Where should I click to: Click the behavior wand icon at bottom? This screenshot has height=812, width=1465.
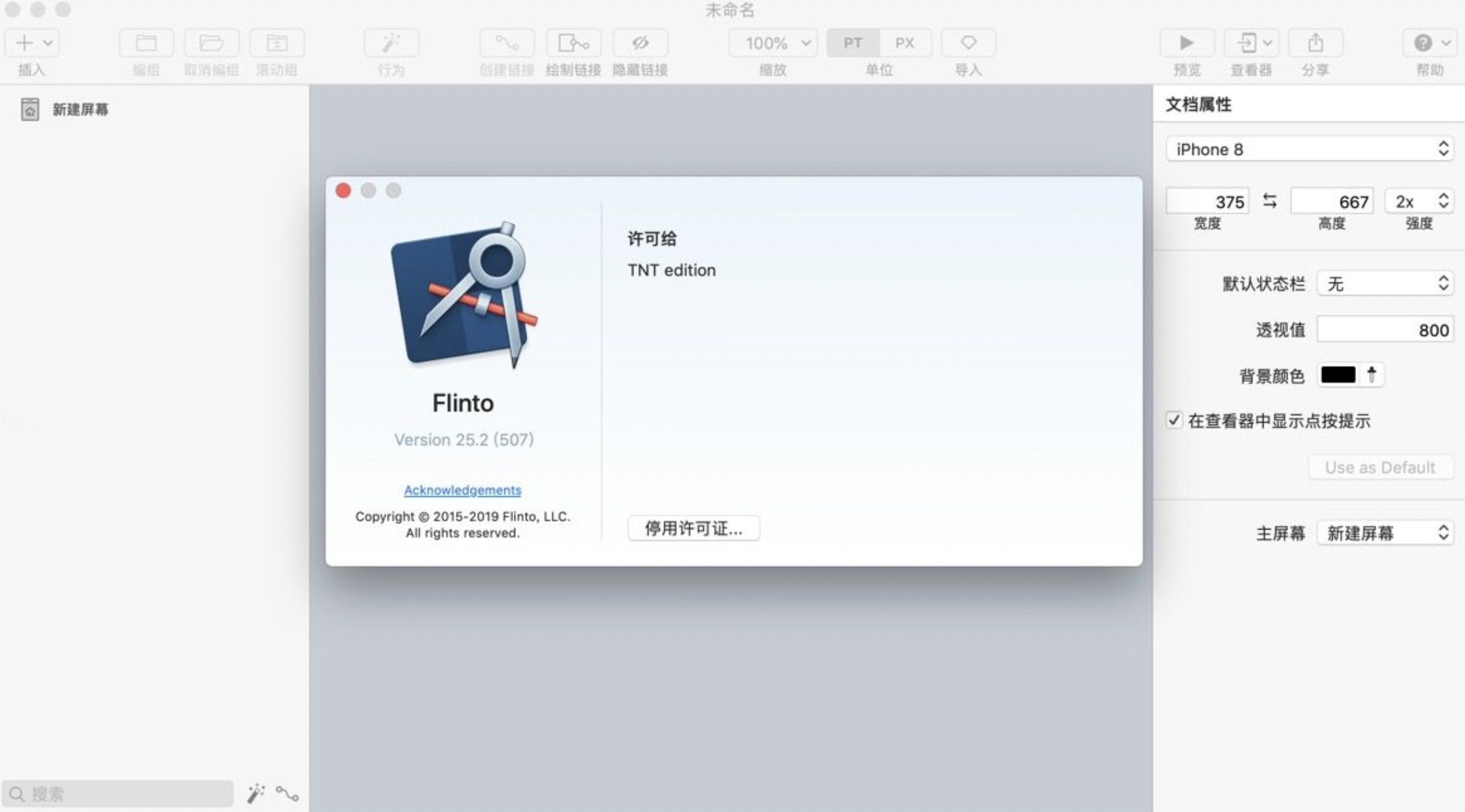[x=256, y=793]
